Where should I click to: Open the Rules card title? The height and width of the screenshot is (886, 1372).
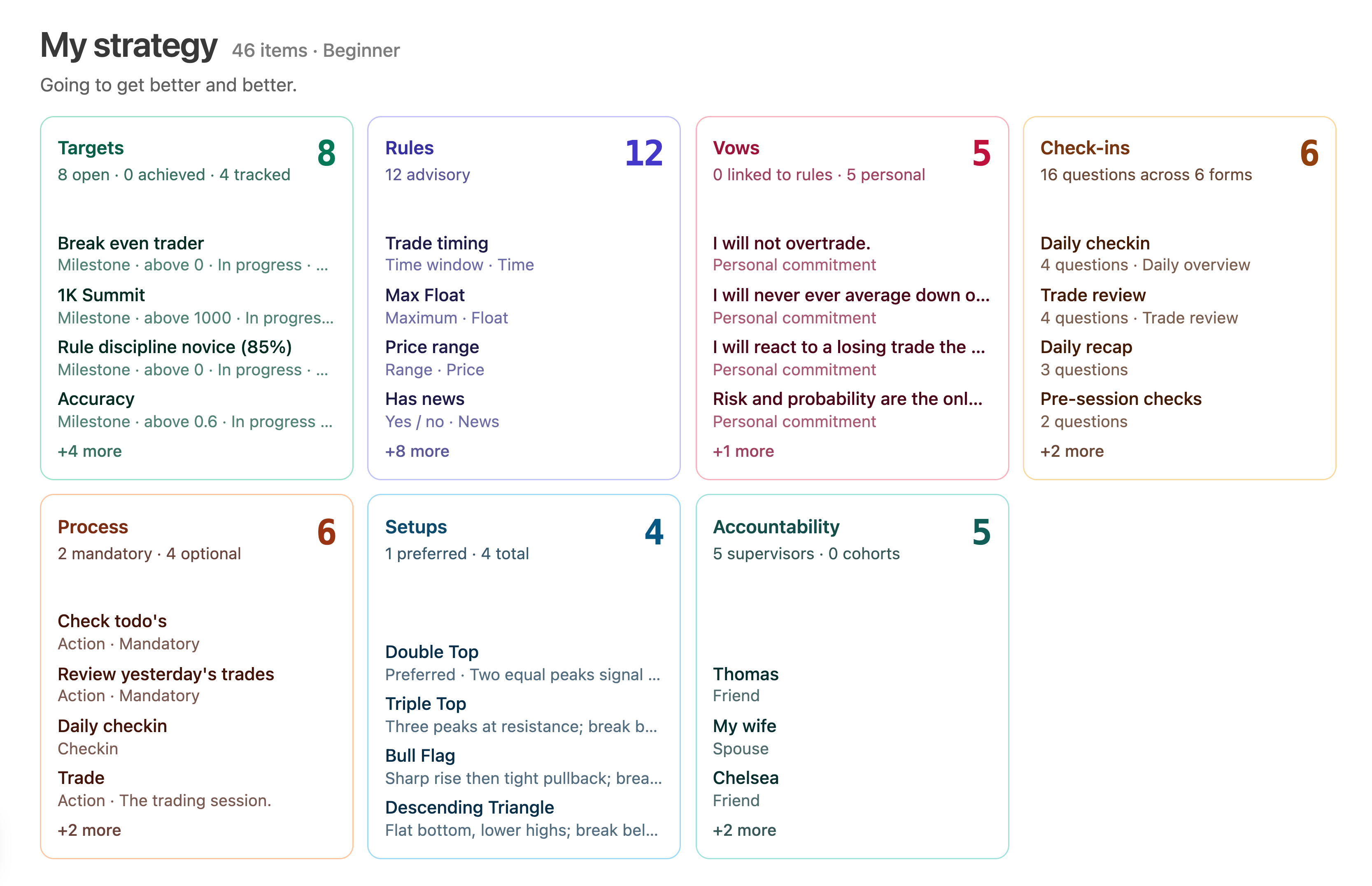(409, 148)
